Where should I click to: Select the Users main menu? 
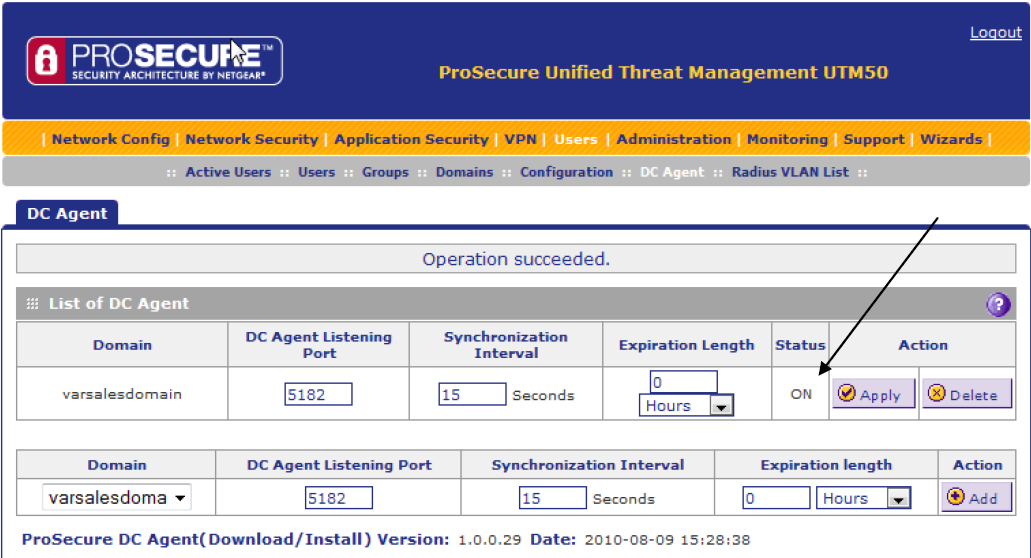[575, 139]
